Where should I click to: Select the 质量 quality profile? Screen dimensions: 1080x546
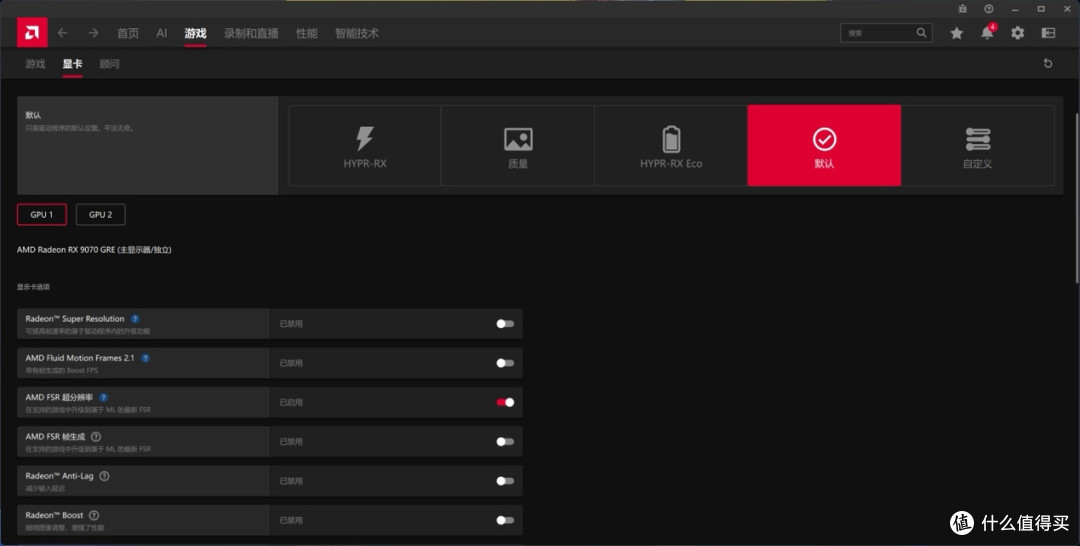pyautogui.click(x=518, y=145)
